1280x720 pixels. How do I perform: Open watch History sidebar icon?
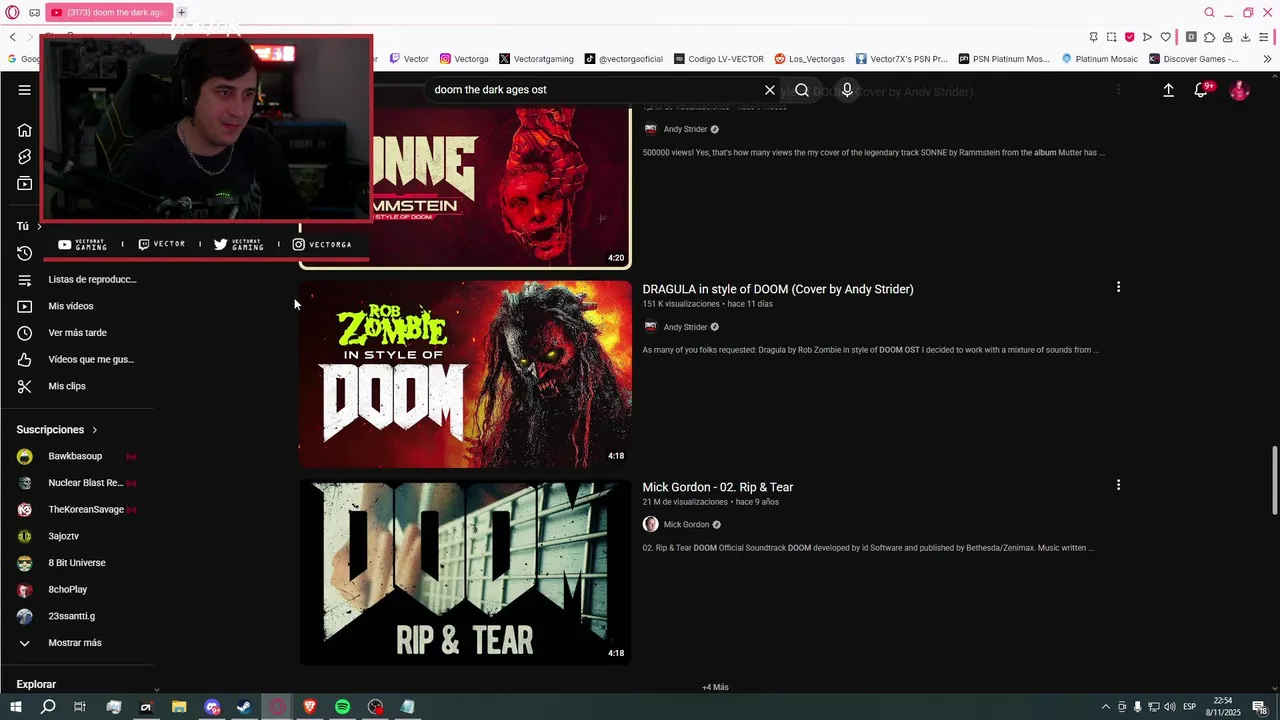click(24, 253)
